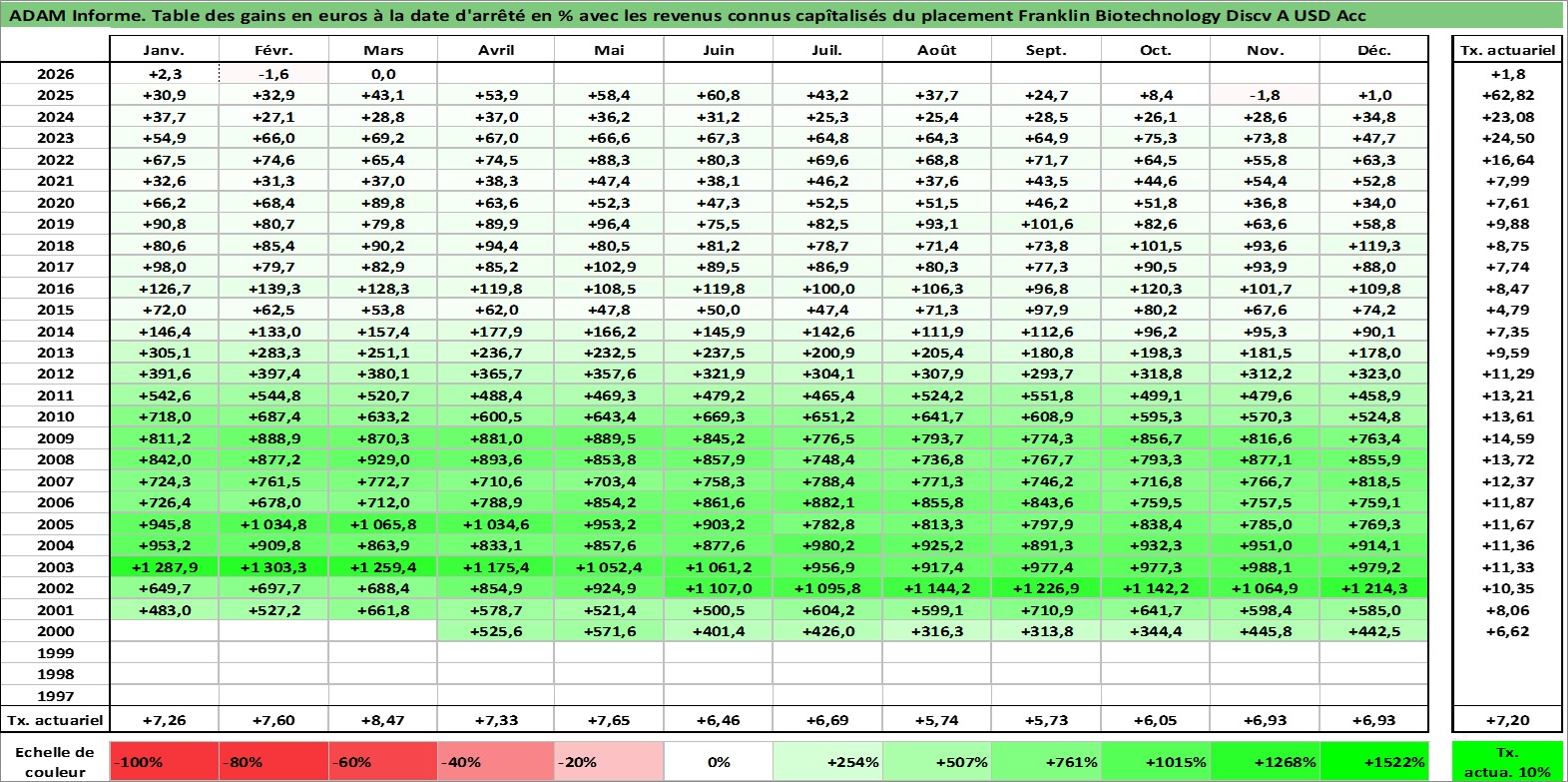The height and width of the screenshot is (782, 1568).
Task: Select the '+177,9' cell for Avril 2014
Action: 496,332
